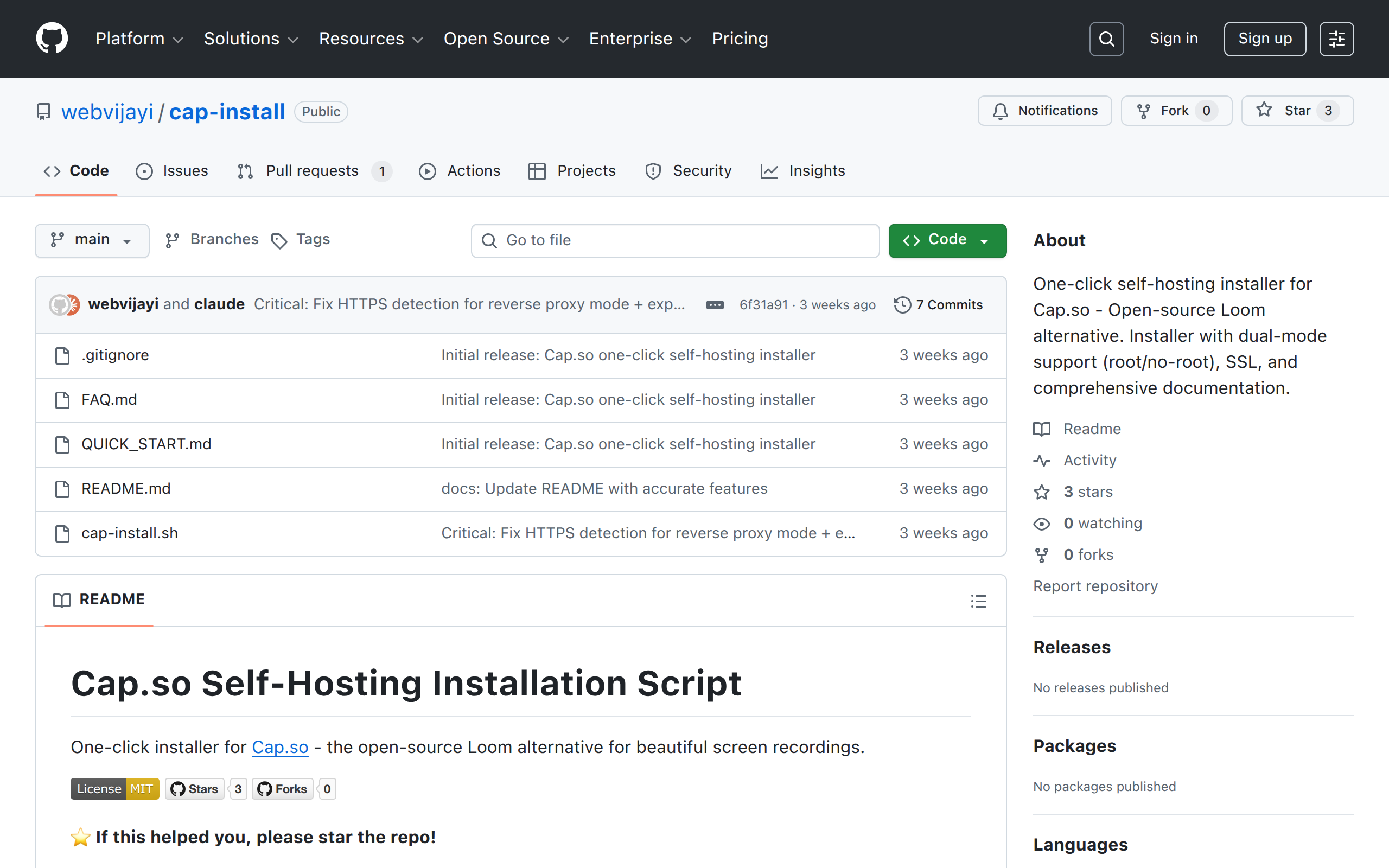1389x868 pixels.
Task: Expand the Enterprise menu
Action: point(641,39)
